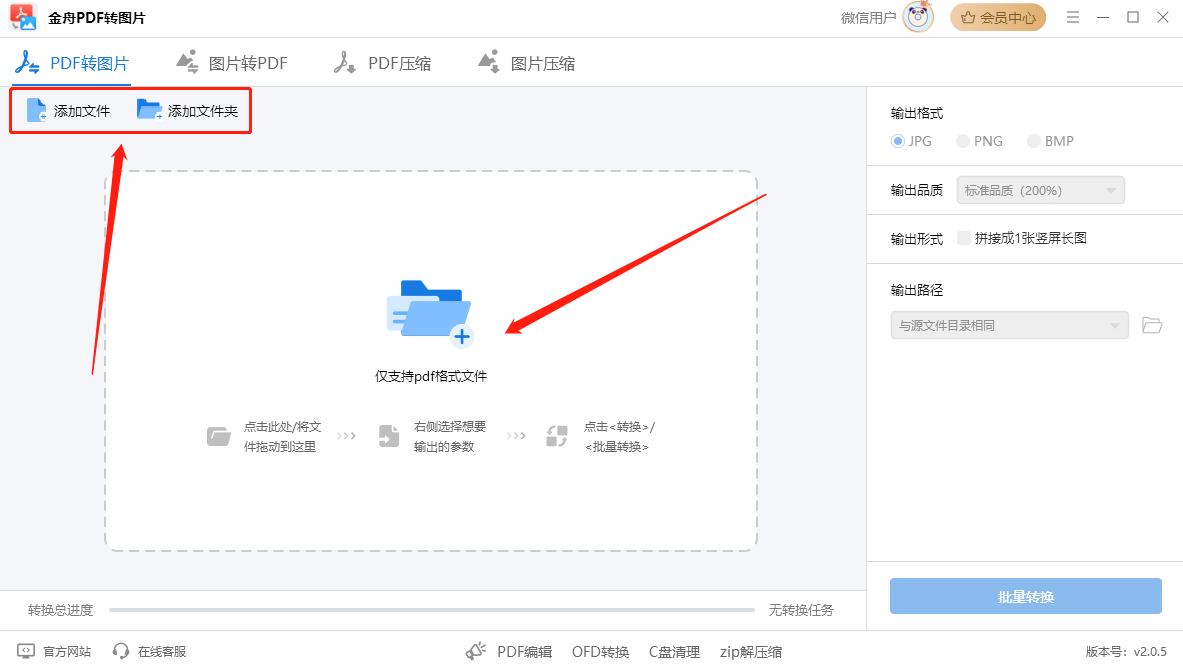The image size is (1183, 665).
Task: Click the 官方网站 monitor icon
Action: pos(26,651)
